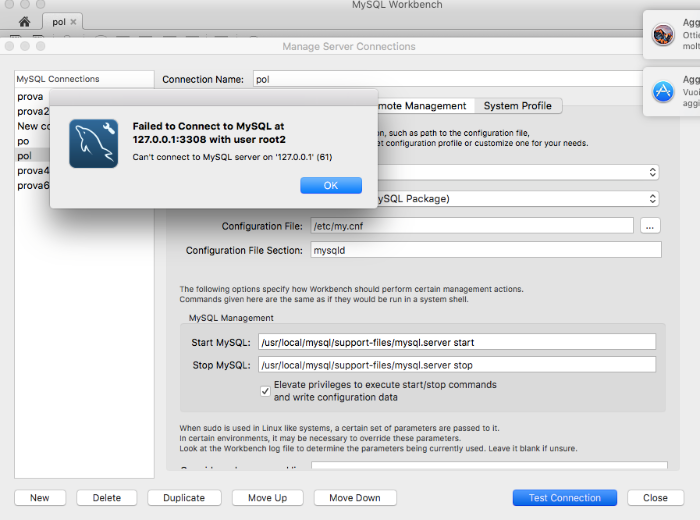The width and height of the screenshot is (700, 520).
Task: Toggle Elevate privileges checkbox
Action: click(265, 391)
